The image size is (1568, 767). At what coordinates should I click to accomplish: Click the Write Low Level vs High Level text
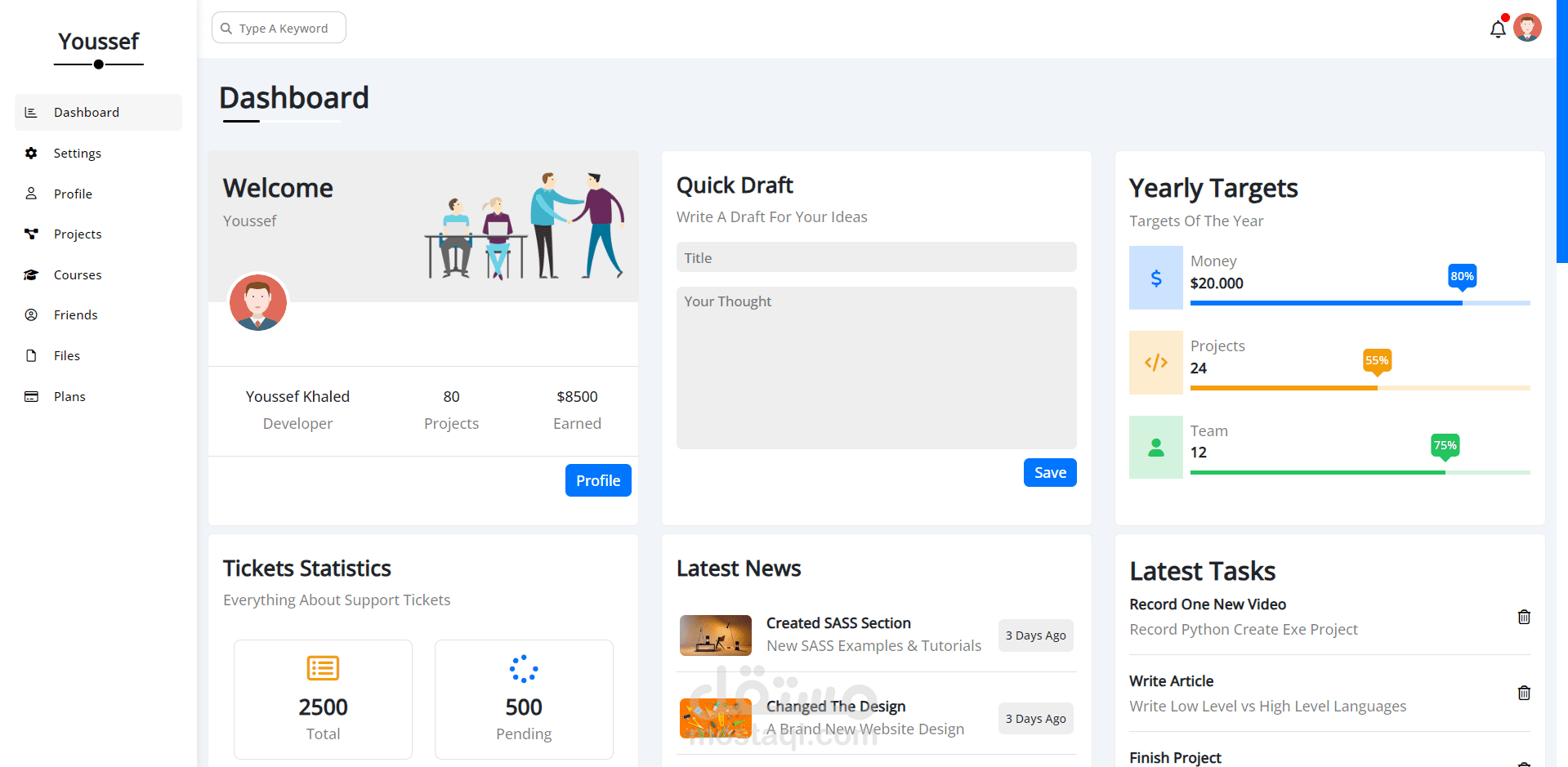(1268, 707)
